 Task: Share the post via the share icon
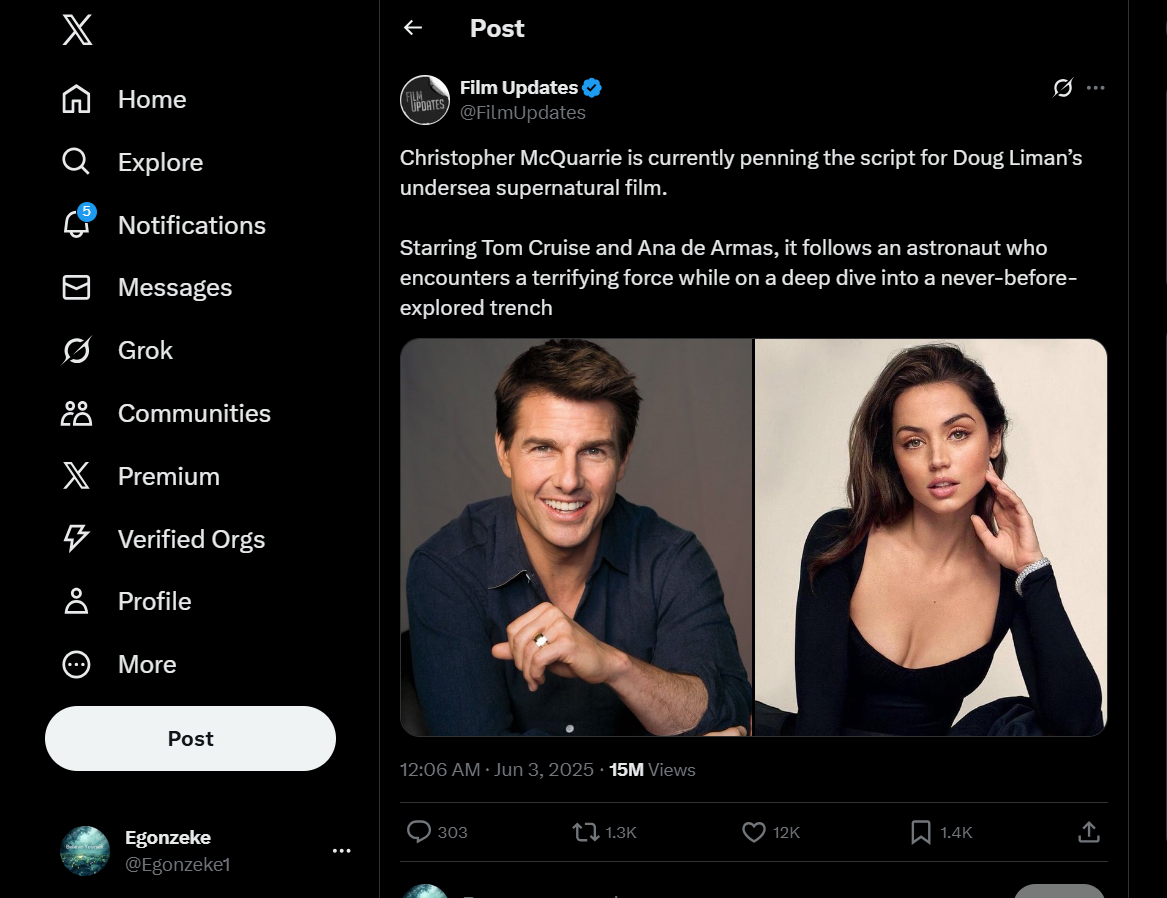1089,832
